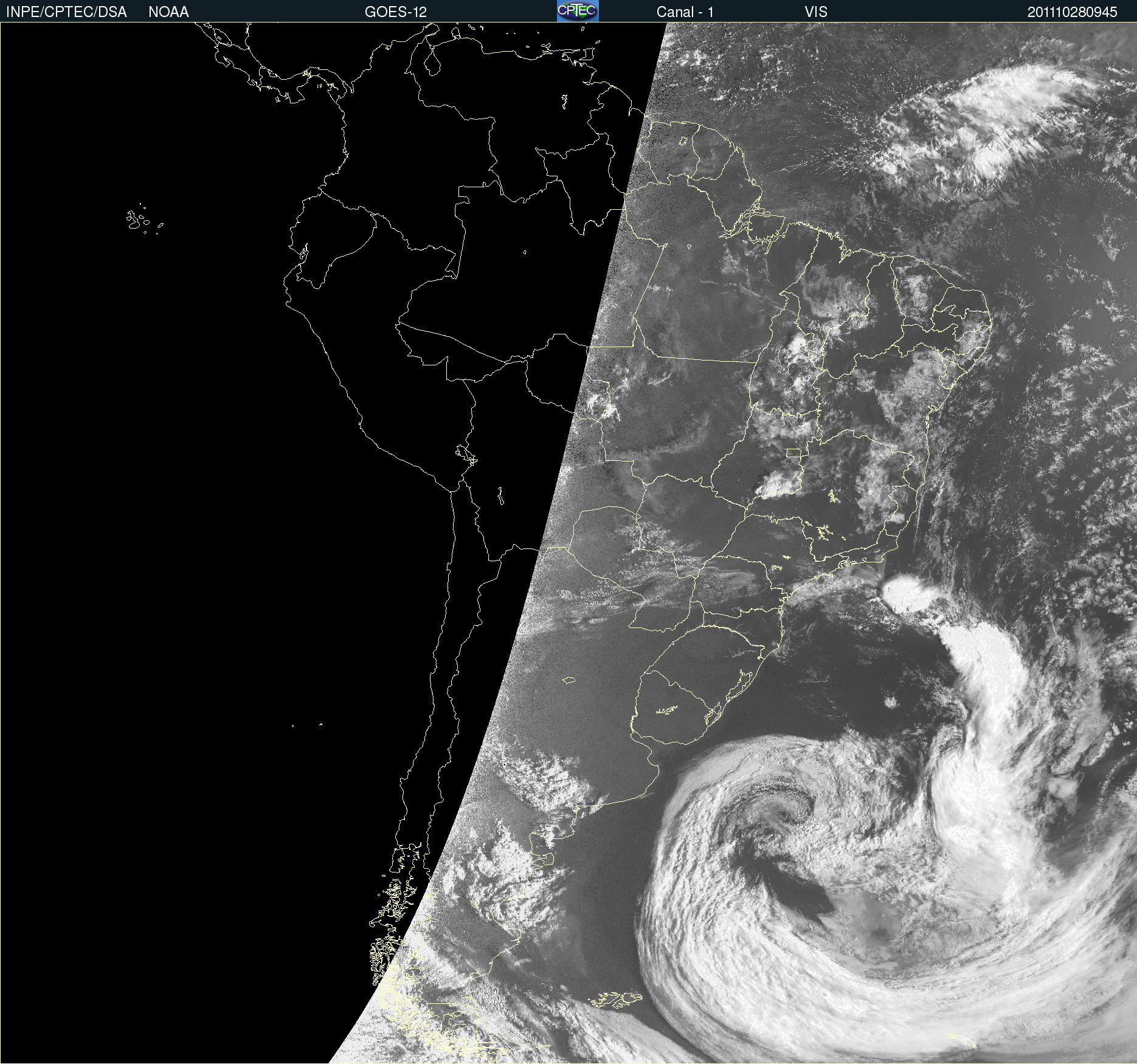Click the INPE/CPTEC/DSA header label
The image size is (1137, 1064).
(66, 12)
